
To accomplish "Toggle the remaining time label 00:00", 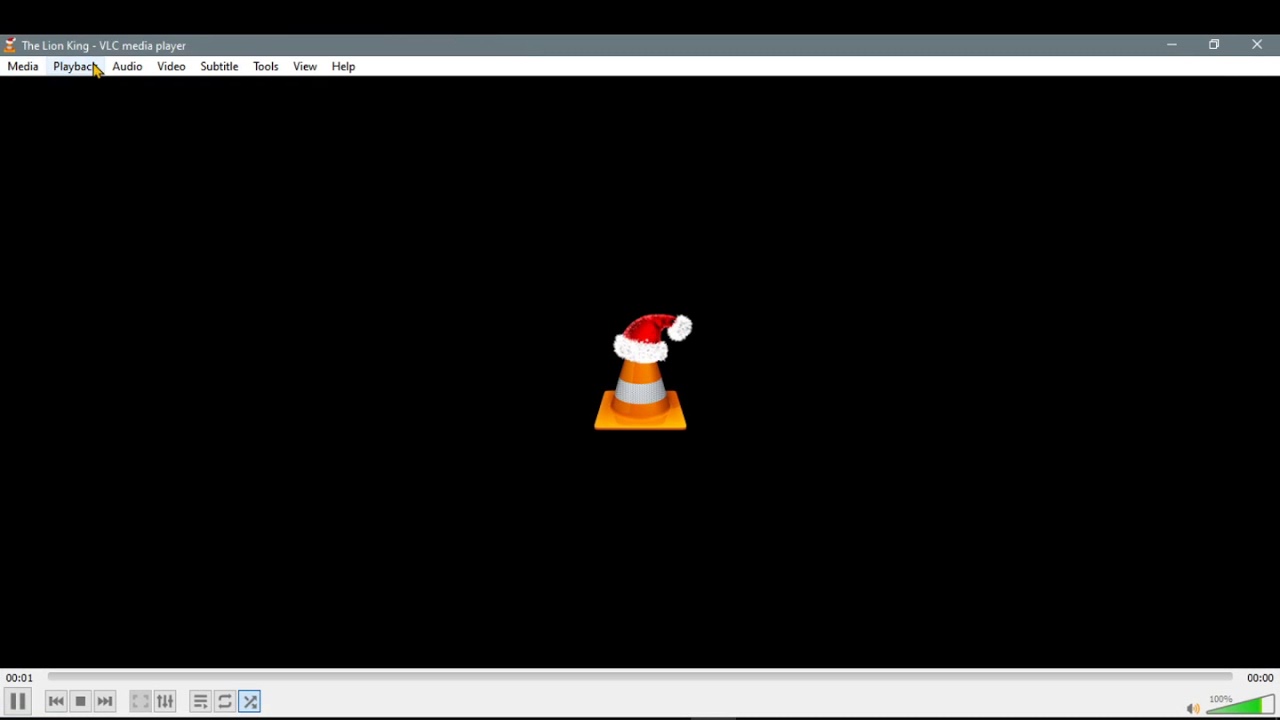I will point(1260,678).
